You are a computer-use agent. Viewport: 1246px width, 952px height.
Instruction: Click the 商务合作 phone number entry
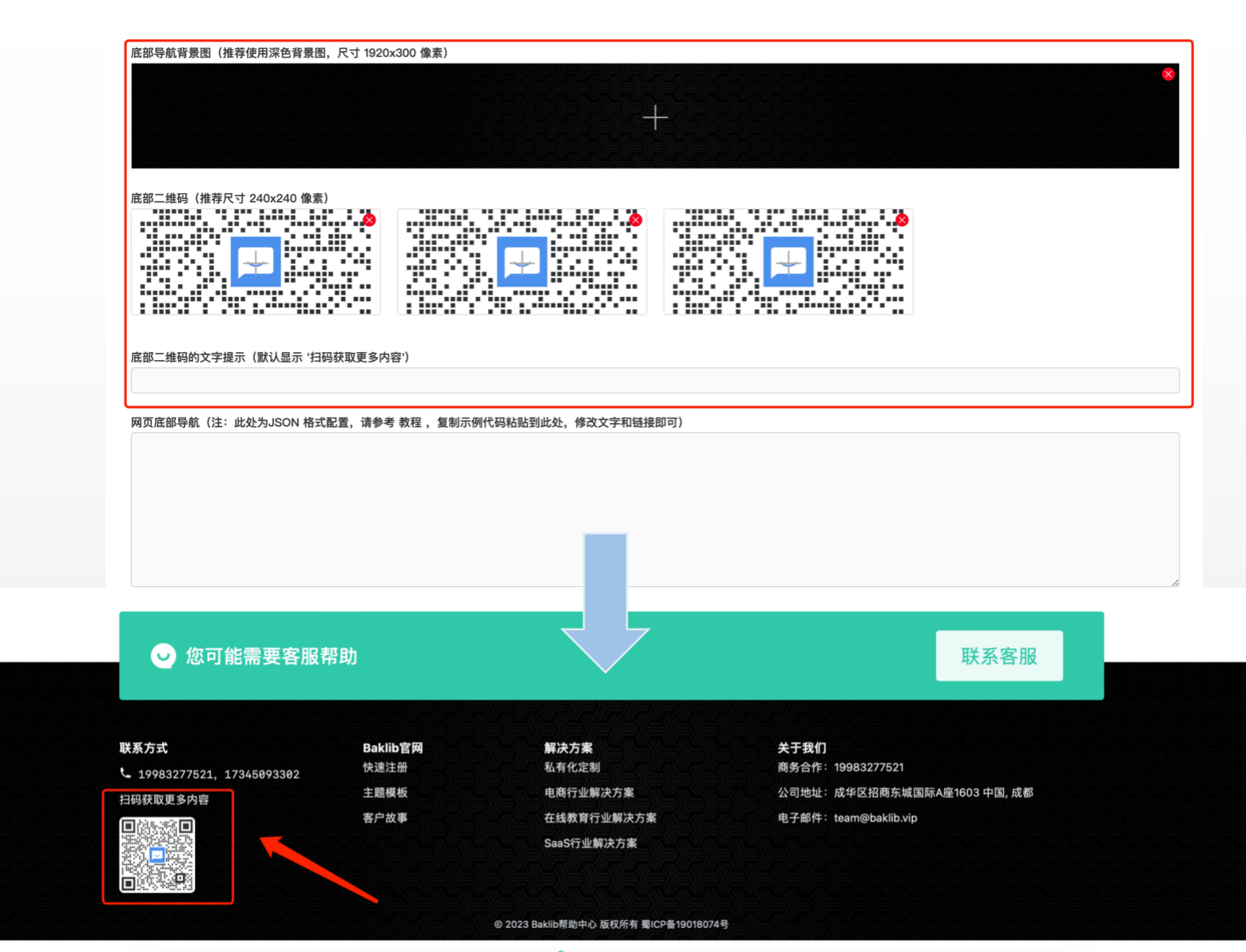click(x=841, y=768)
